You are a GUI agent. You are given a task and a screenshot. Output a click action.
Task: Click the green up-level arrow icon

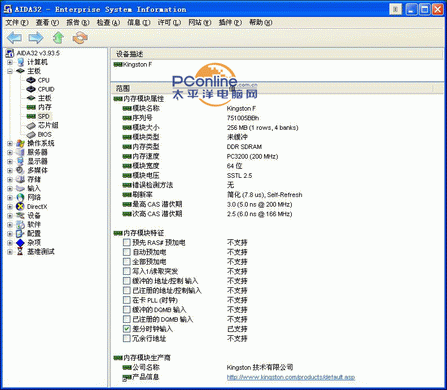click(x=58, y=38)
